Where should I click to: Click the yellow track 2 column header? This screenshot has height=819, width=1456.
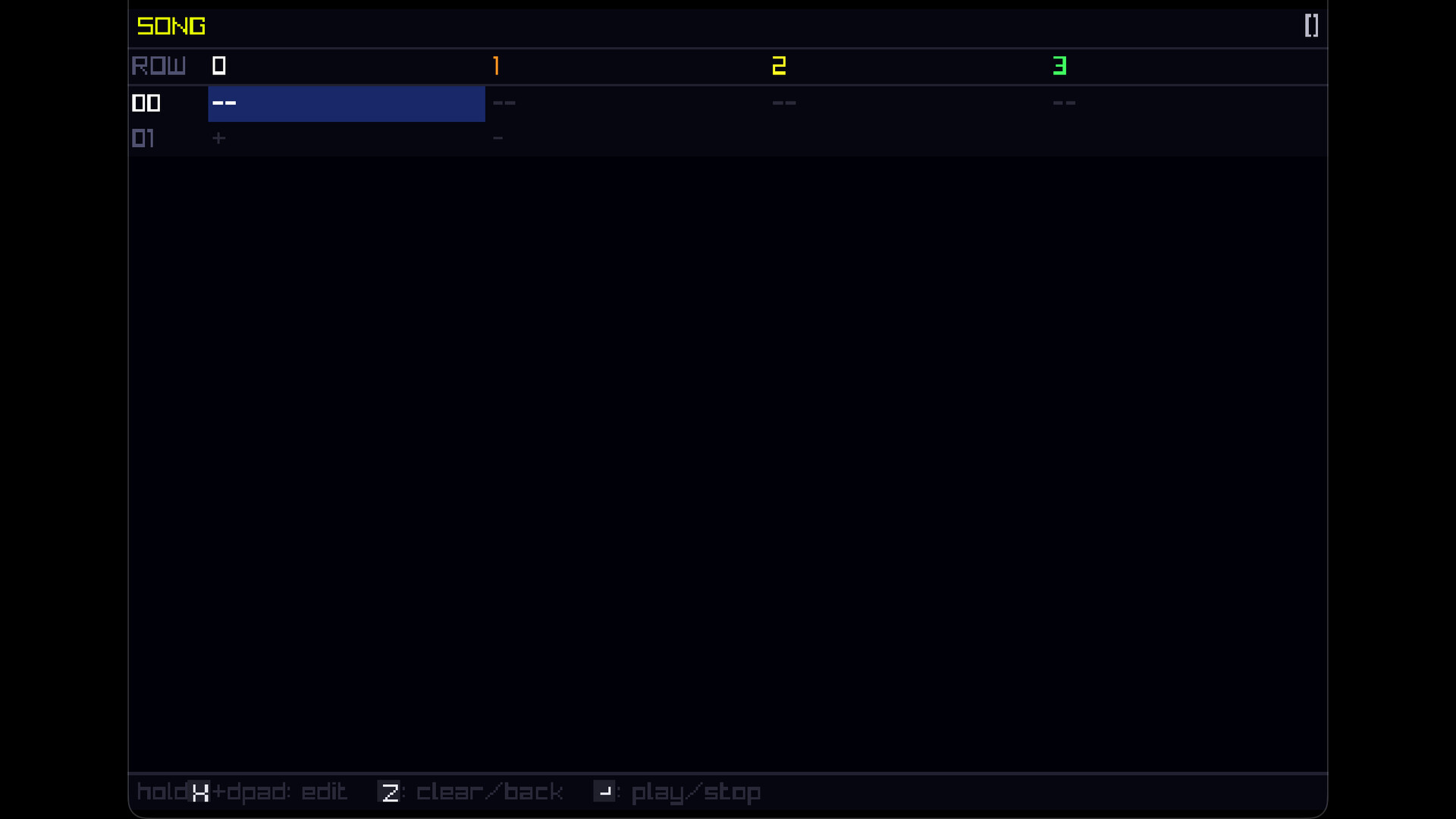[779, 66]
